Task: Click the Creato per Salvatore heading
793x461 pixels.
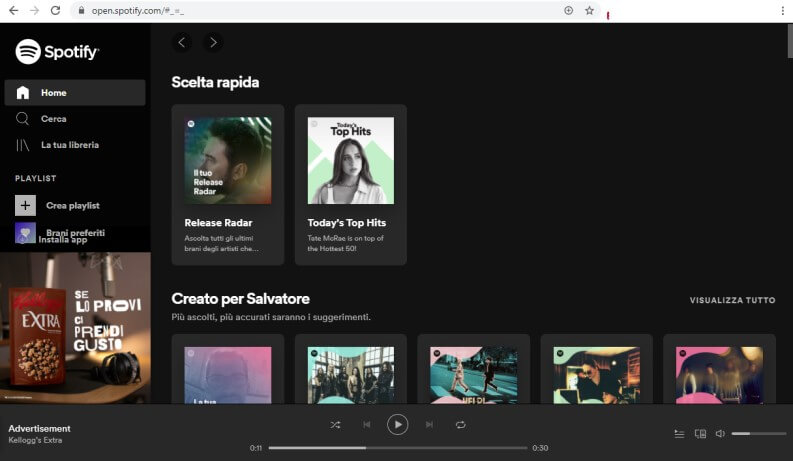Action: [x=240, y=299]
